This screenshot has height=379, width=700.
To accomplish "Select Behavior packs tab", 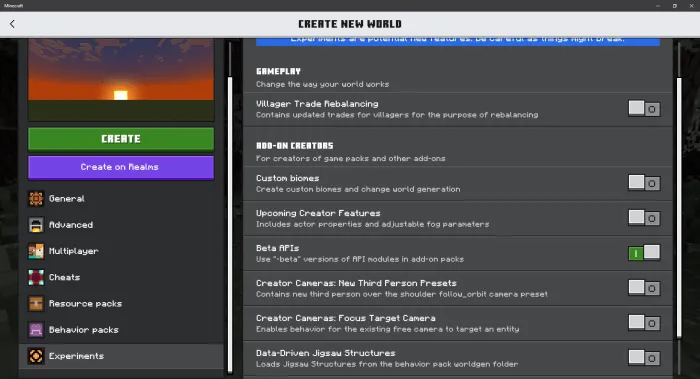I will [x=121, y=330].
